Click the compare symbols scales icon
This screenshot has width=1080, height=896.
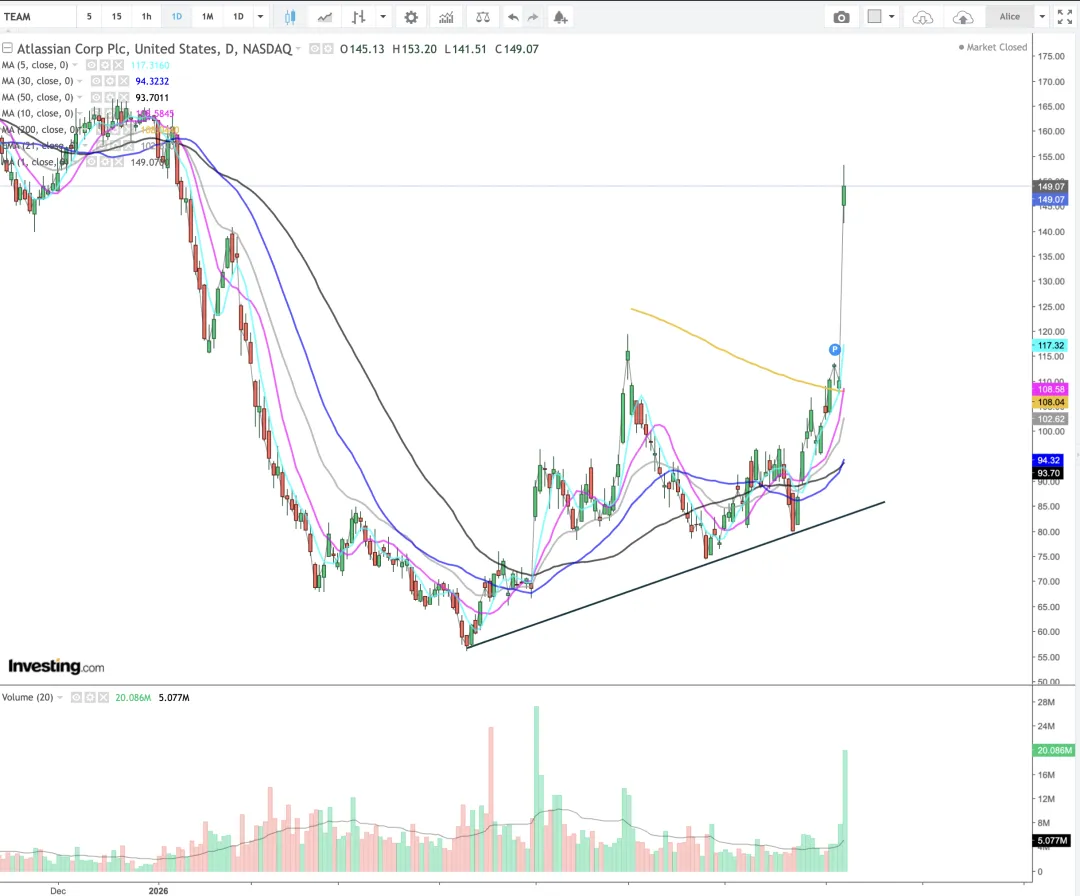coord(483,17)
